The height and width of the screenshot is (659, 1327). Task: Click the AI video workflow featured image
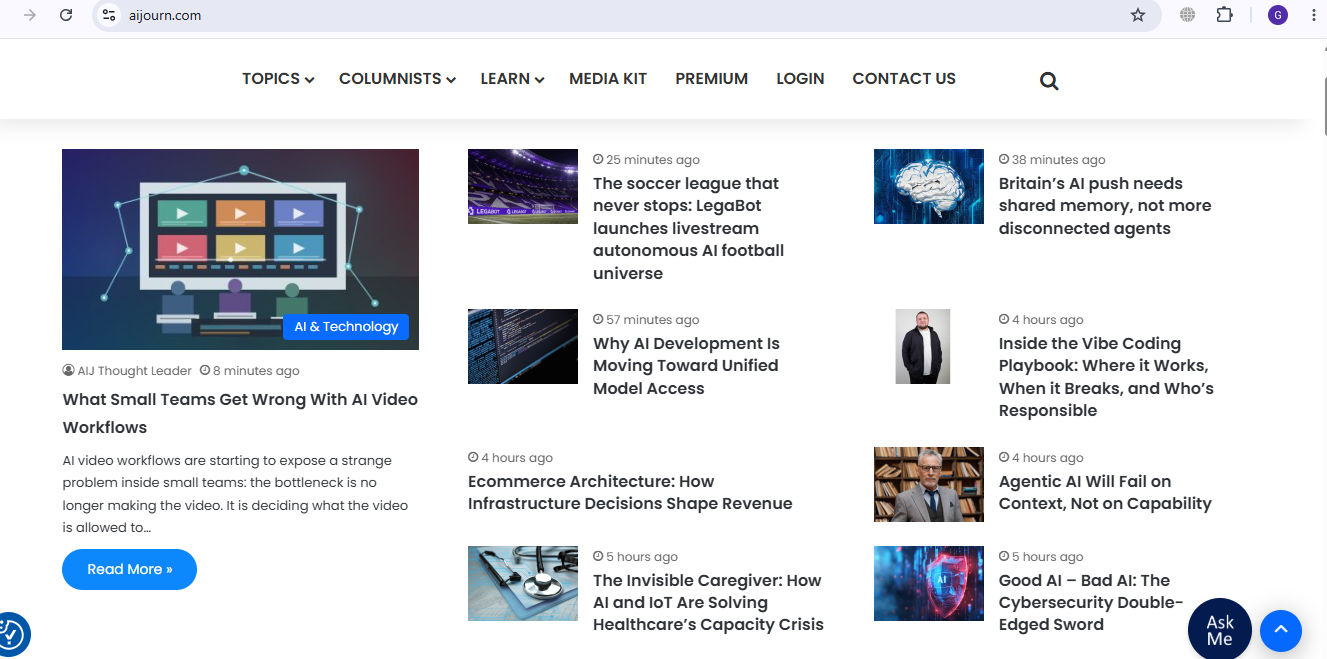240,249
